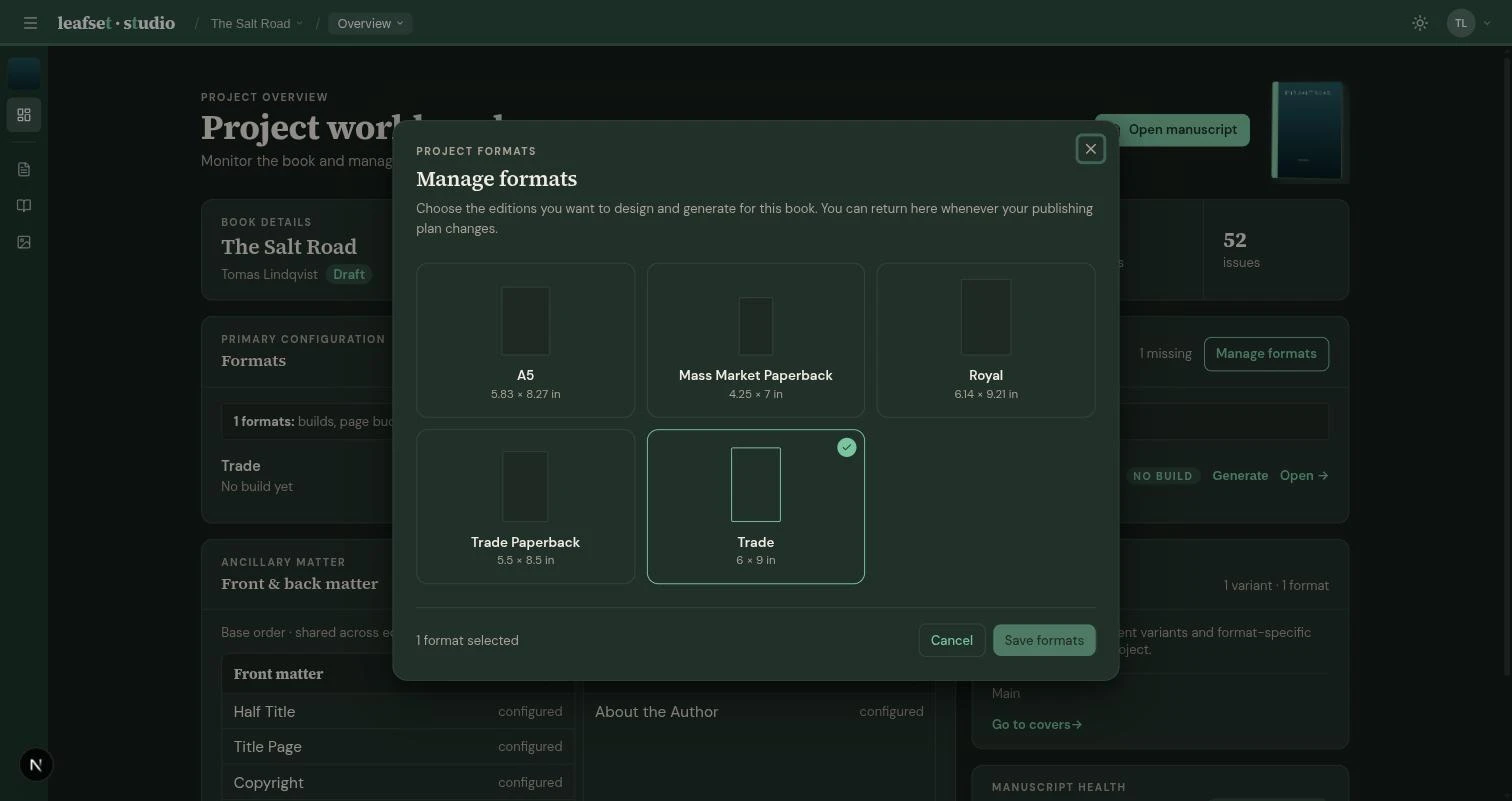The image size is (1512, 801).
Task: Open the Overview section dropdown
Action: 370,23
